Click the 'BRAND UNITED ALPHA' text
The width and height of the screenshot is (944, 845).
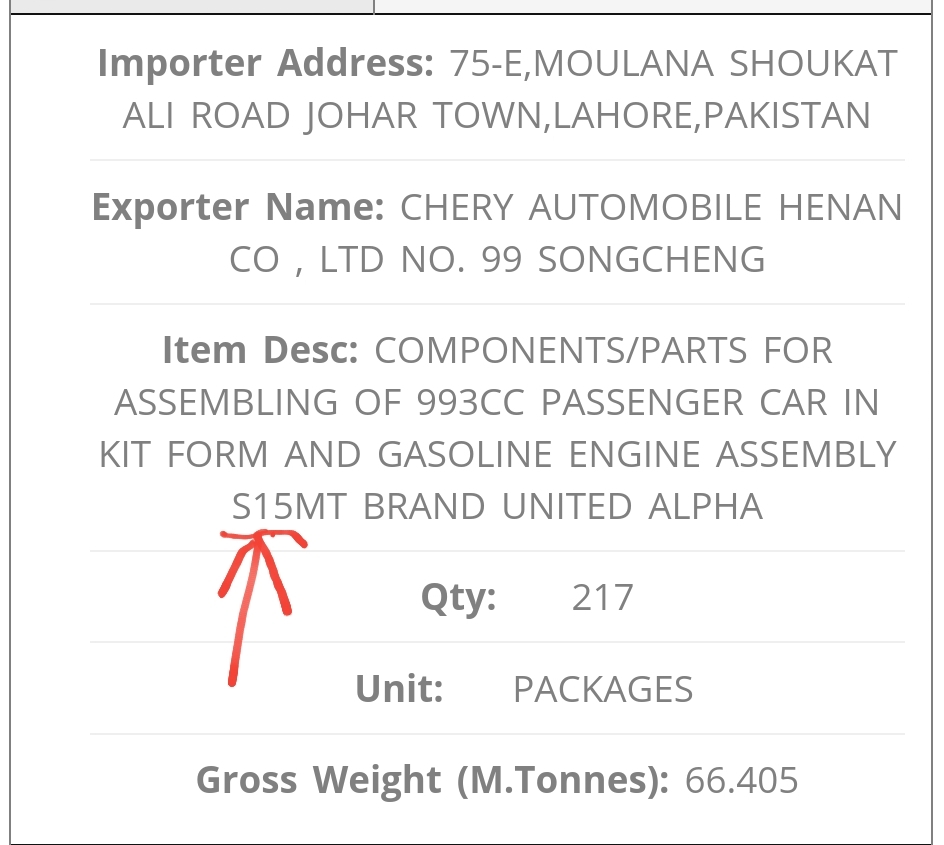(563, 506)
